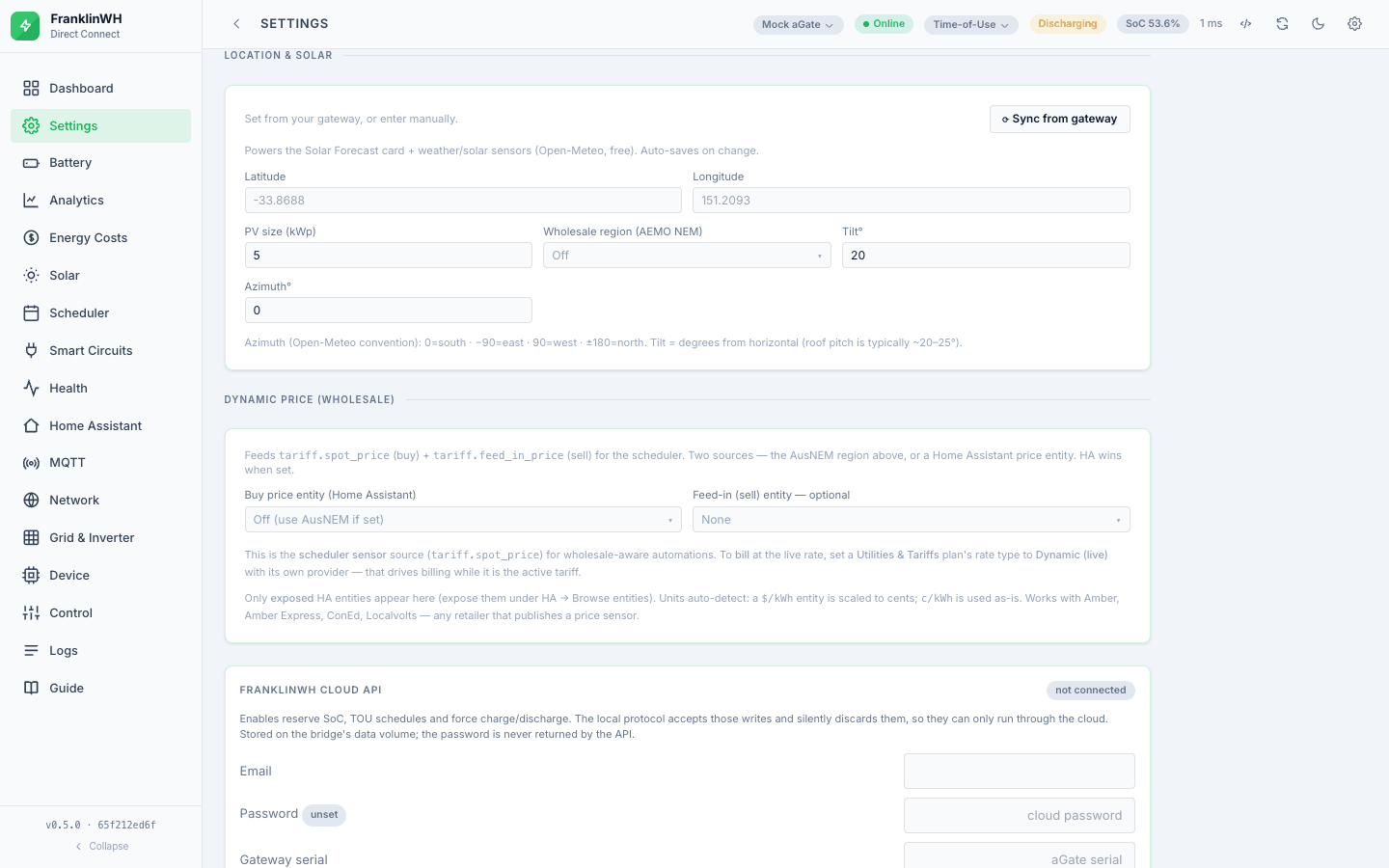Open the Control section
This screenshot has width=1389, height=868.
(x=101, y=613)
